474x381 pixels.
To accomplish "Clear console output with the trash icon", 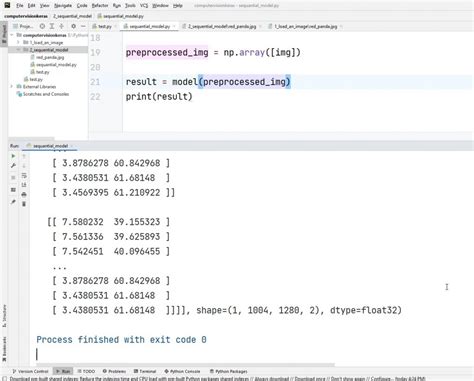I will (24, 204).
